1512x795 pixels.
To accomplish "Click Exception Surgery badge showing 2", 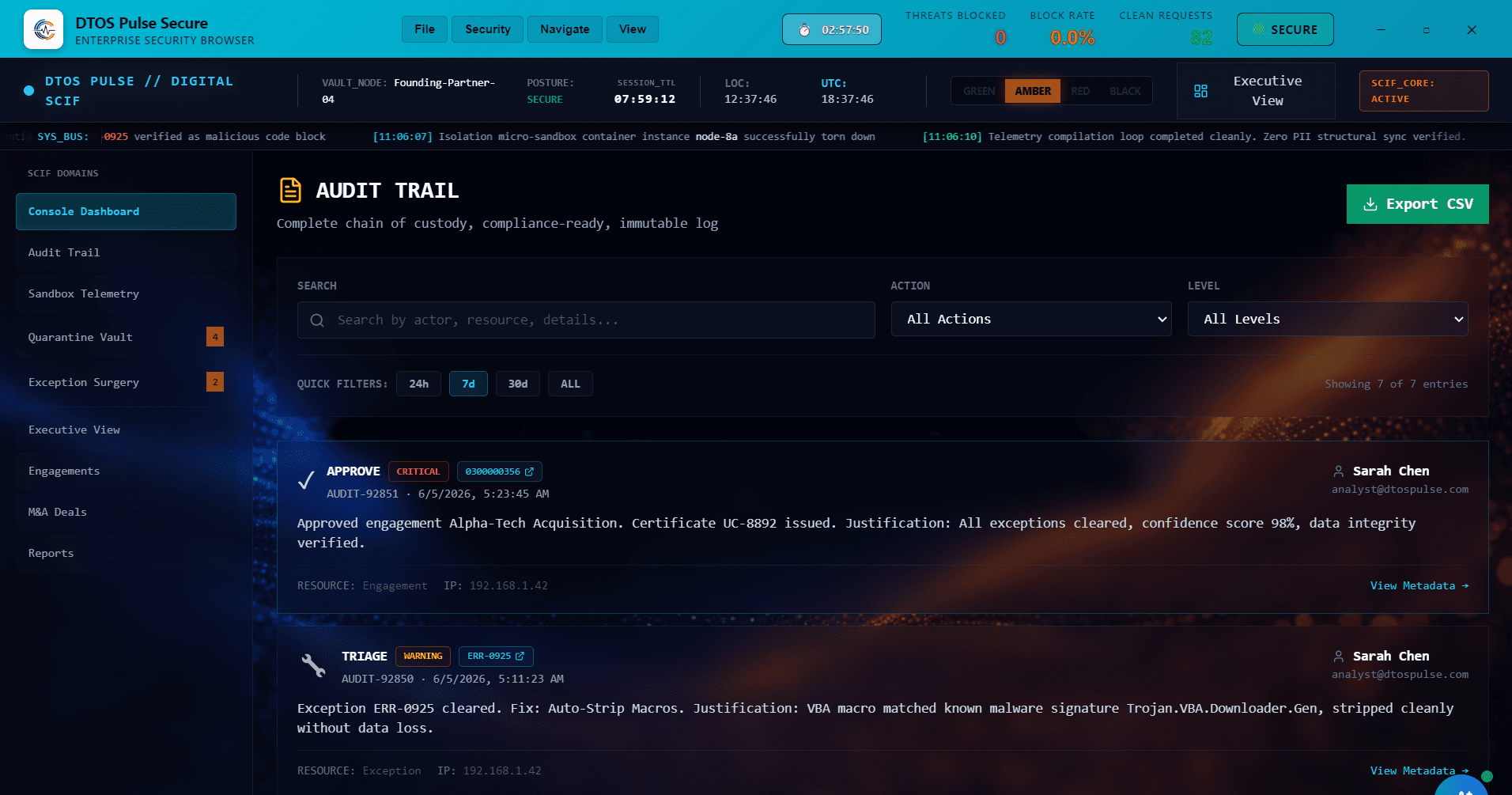I will click(x=215, y=382).
